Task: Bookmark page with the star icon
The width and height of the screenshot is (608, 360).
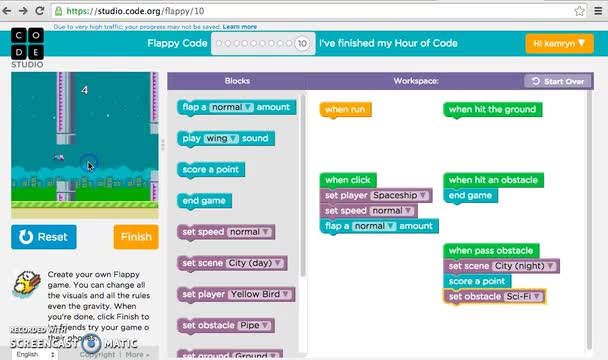Action: 579,11
